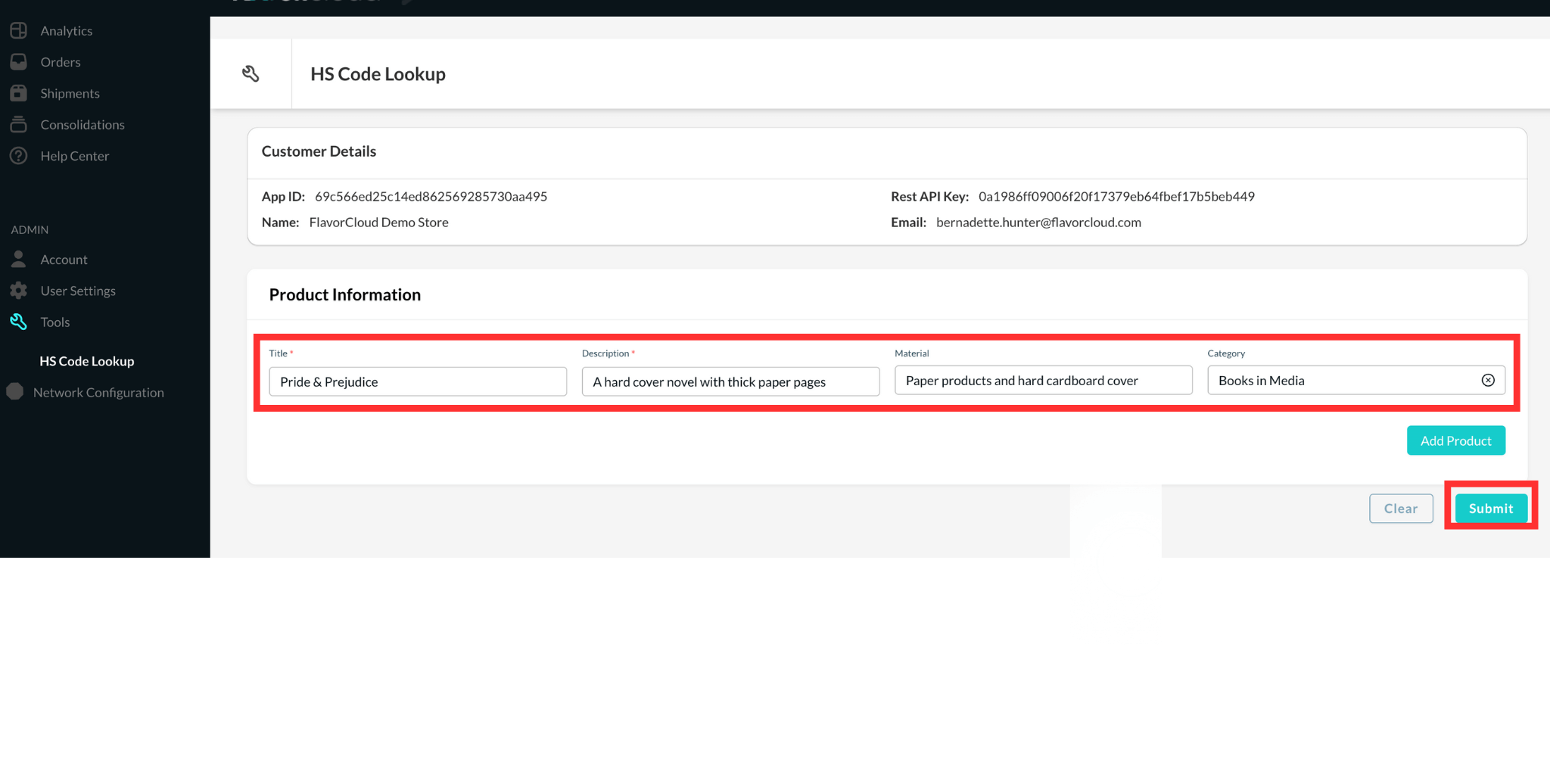Open User Settings
This screenshot has height=784, width=1550.
coord(78,291)
